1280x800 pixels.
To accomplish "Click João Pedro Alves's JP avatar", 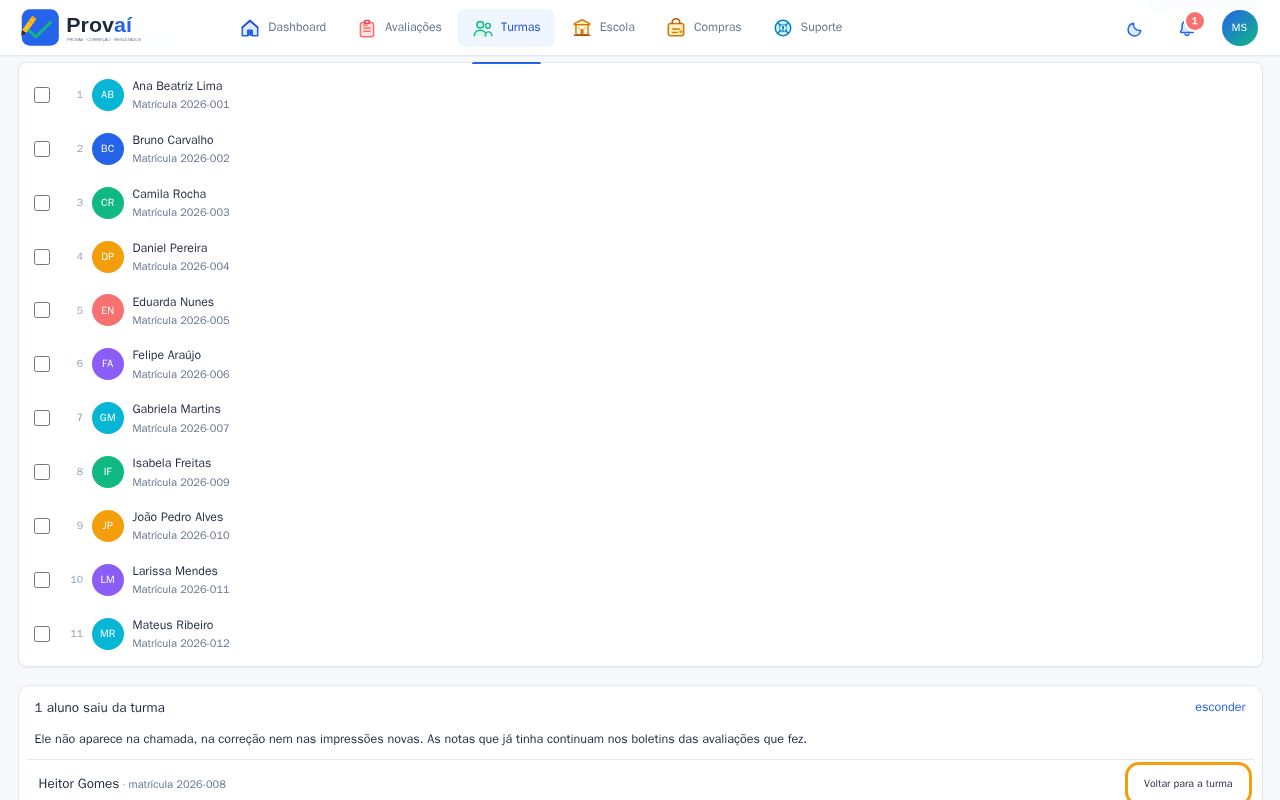I will tap(108, 526).
